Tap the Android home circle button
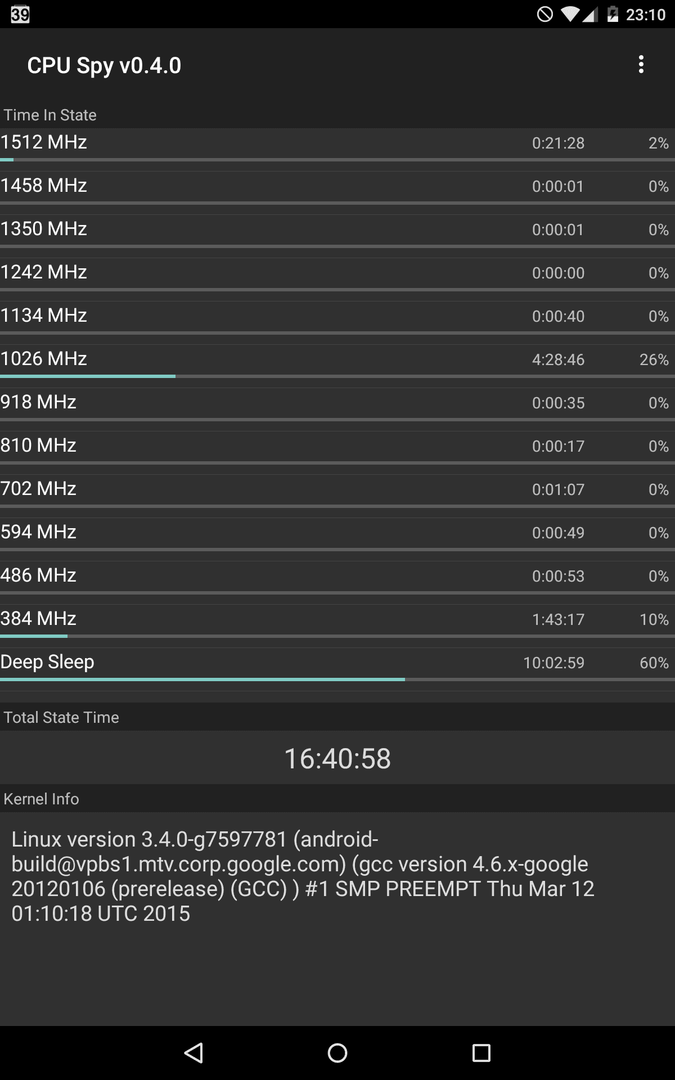Viewport: 675px width, 1080px height. point(338,1052)
